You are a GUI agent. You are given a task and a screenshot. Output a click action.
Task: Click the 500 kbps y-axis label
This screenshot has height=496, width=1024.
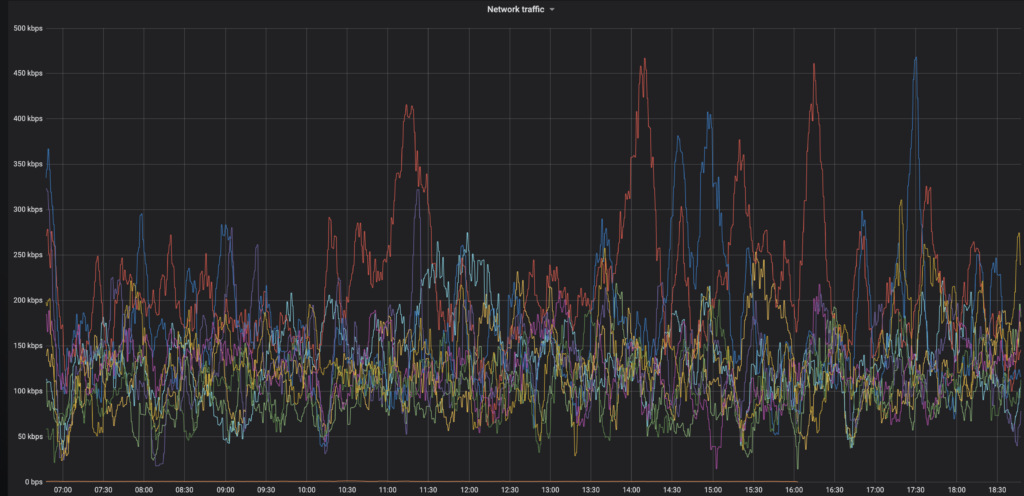[x=26, y=27]
